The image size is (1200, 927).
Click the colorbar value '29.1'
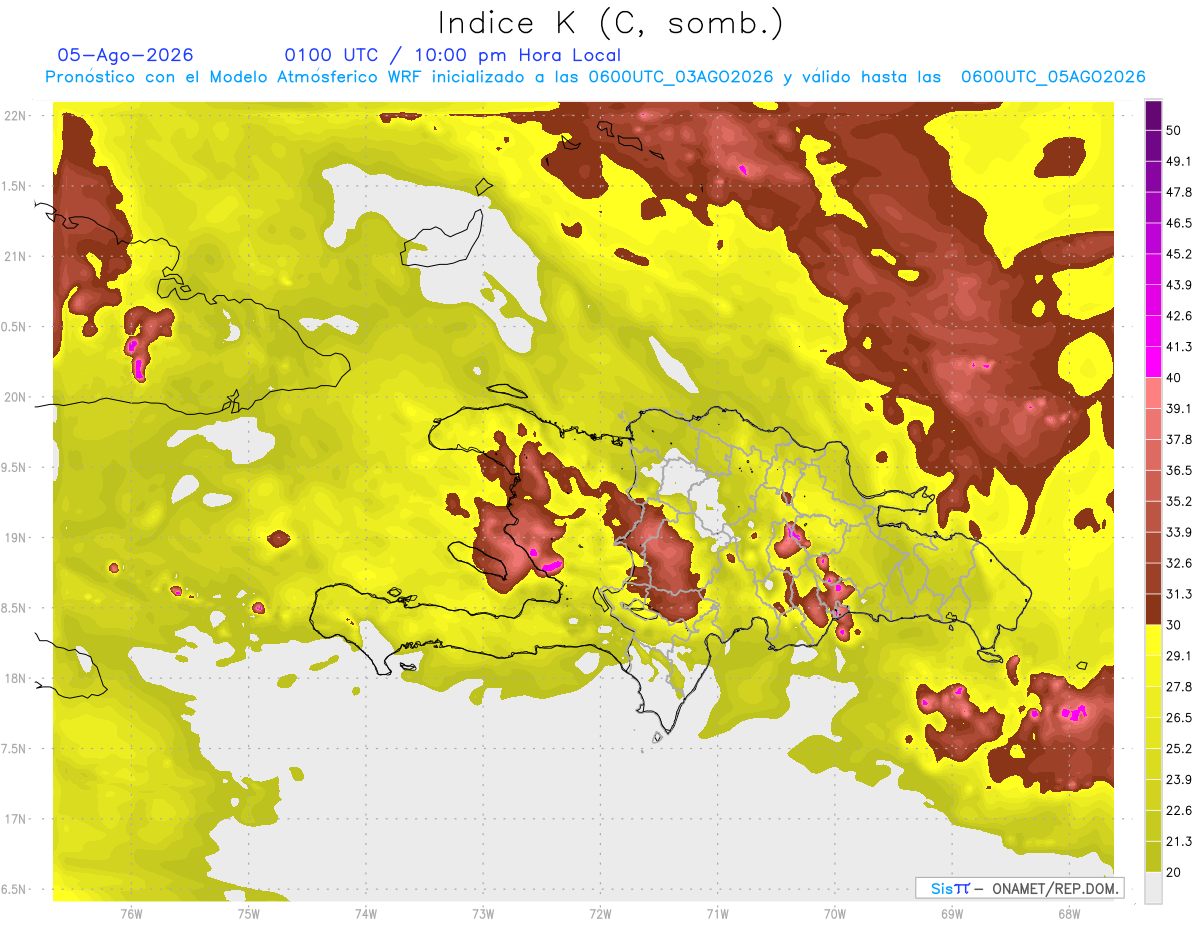pyautogui.click(x=1178, y=656)
